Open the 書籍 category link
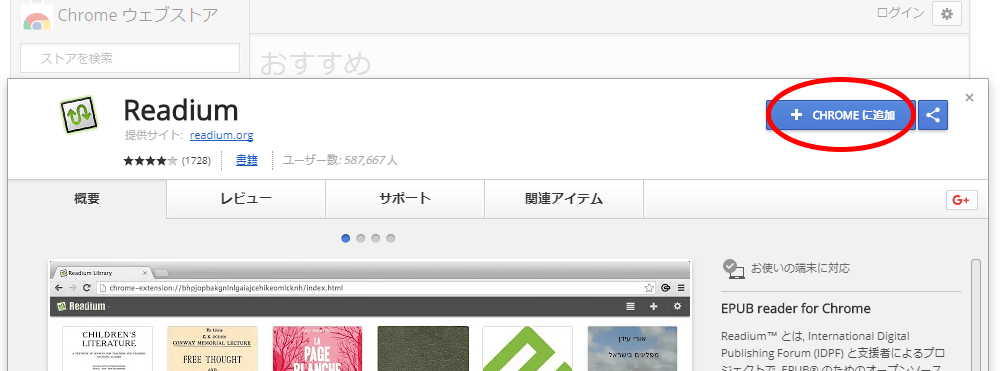This screenshot has width=1000, height=371. click(x=247, y=161)
